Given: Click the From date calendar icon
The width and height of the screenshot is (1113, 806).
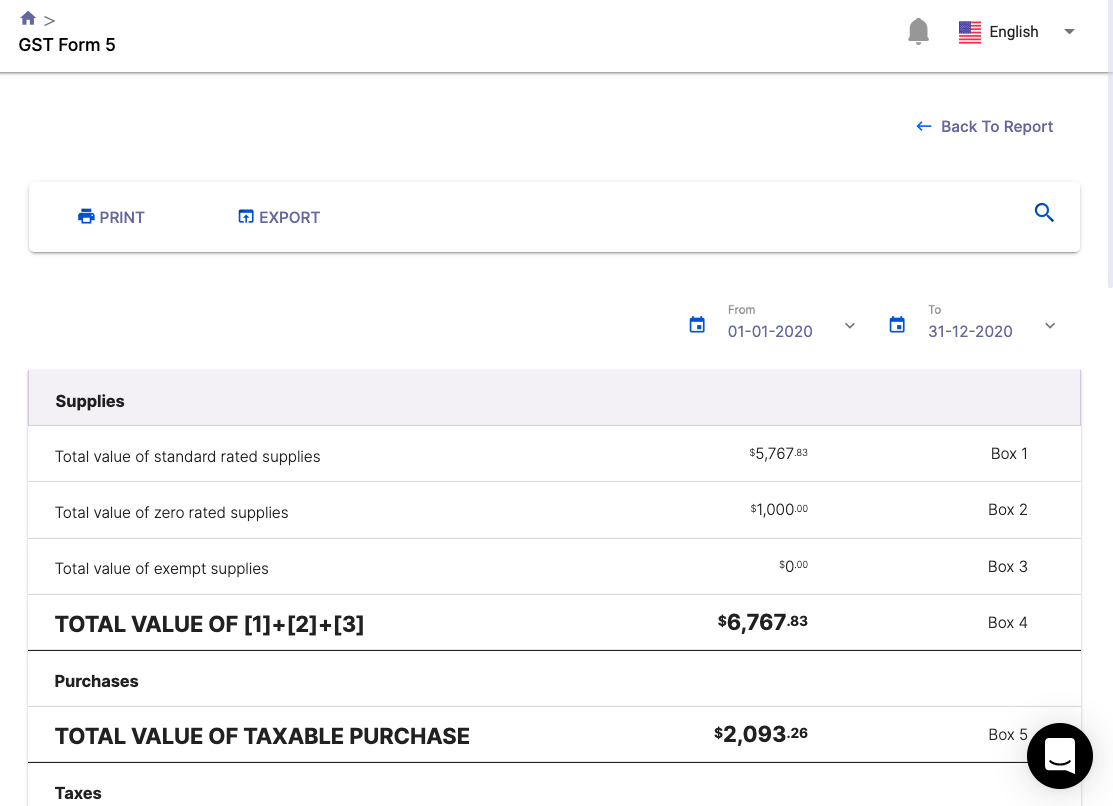Looking at the screenshot, I should click(x=698, y=325).
